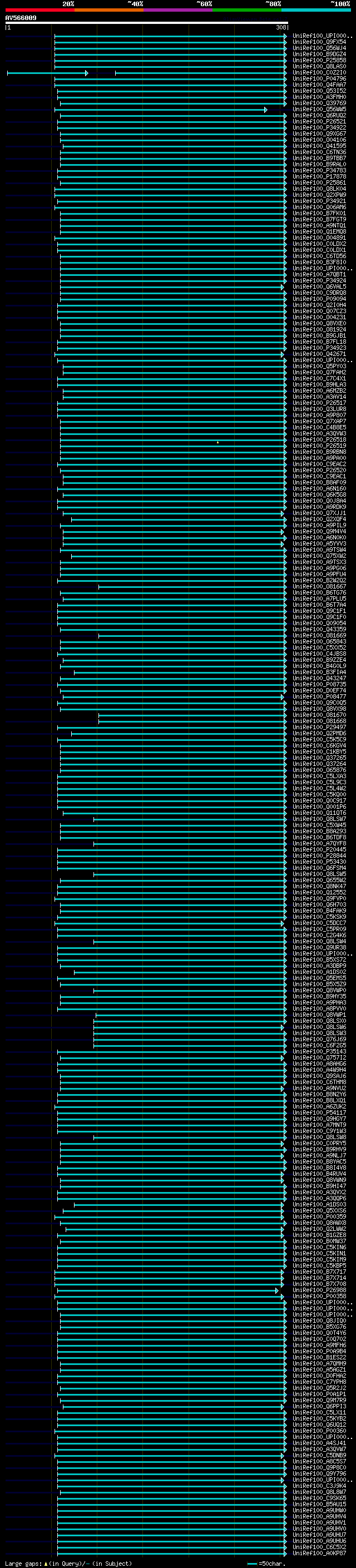Image resolution: width=356 pixels, height=1568 pixels.
Task: Select hit UniRef100_Q6RUQ2
Action: 319,116
